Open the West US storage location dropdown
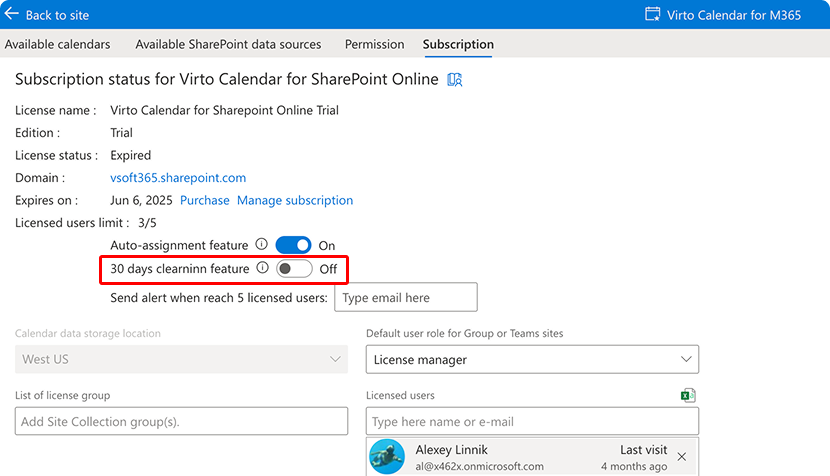Image resolution: width=830 pixels, height=476 pixels. click(x=181, y=359)
